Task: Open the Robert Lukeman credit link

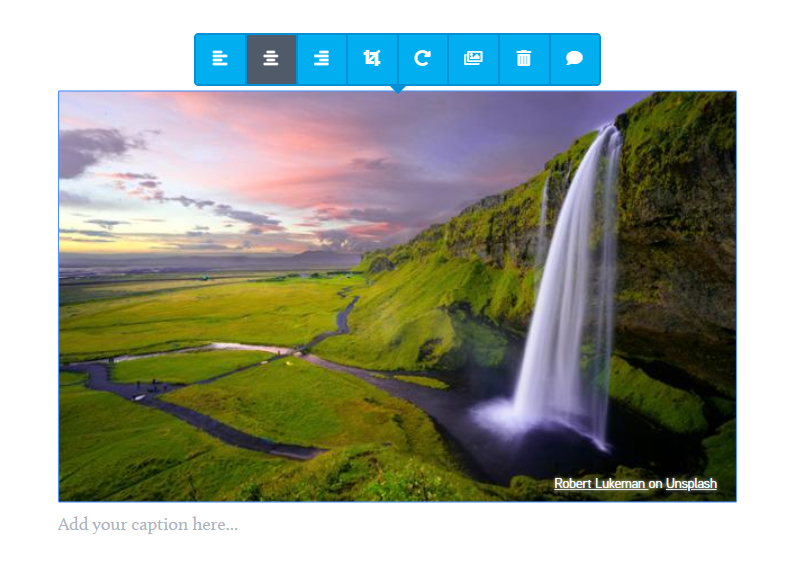Action: (599, 484)
